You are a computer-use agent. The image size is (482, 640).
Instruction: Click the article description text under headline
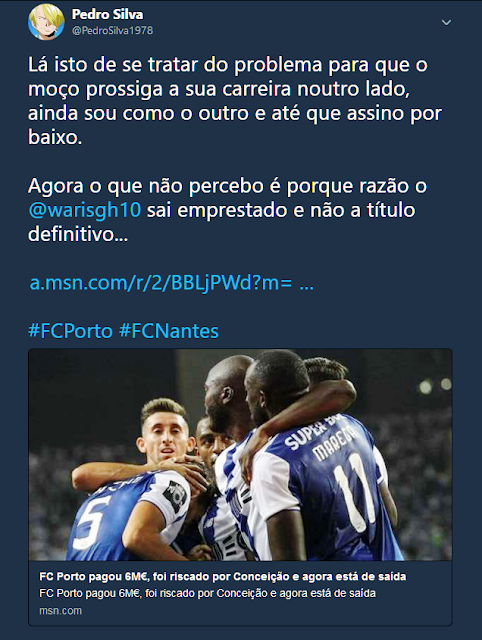click(x=207, y=593)
